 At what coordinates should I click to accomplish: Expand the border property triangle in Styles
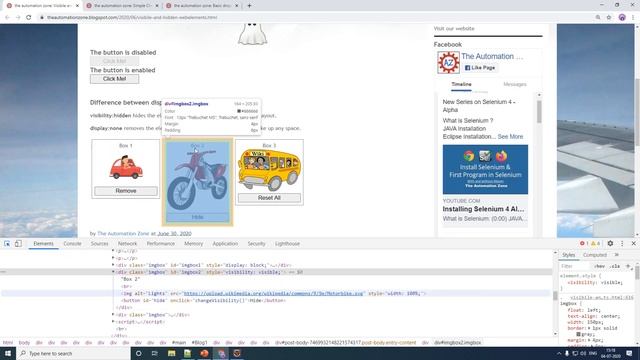tap(589, 328)
